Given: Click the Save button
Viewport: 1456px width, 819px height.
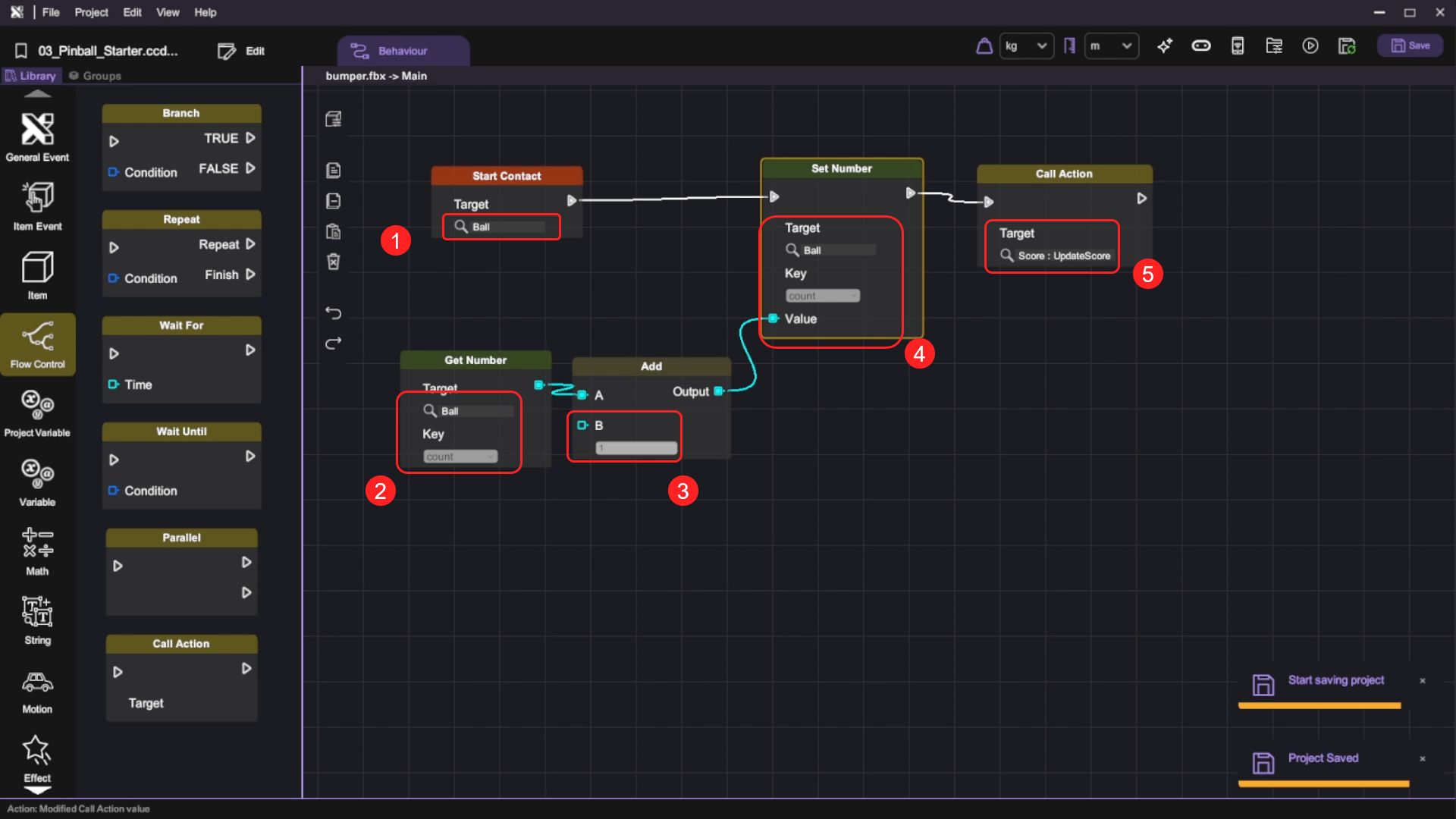Looking at the screenshot, I should (1410, 46).
